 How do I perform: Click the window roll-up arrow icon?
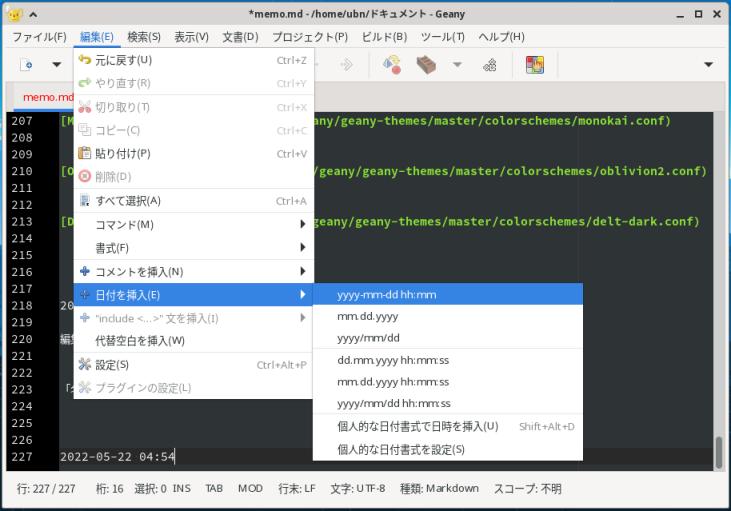pyautogui.click(x=33, y=14)
